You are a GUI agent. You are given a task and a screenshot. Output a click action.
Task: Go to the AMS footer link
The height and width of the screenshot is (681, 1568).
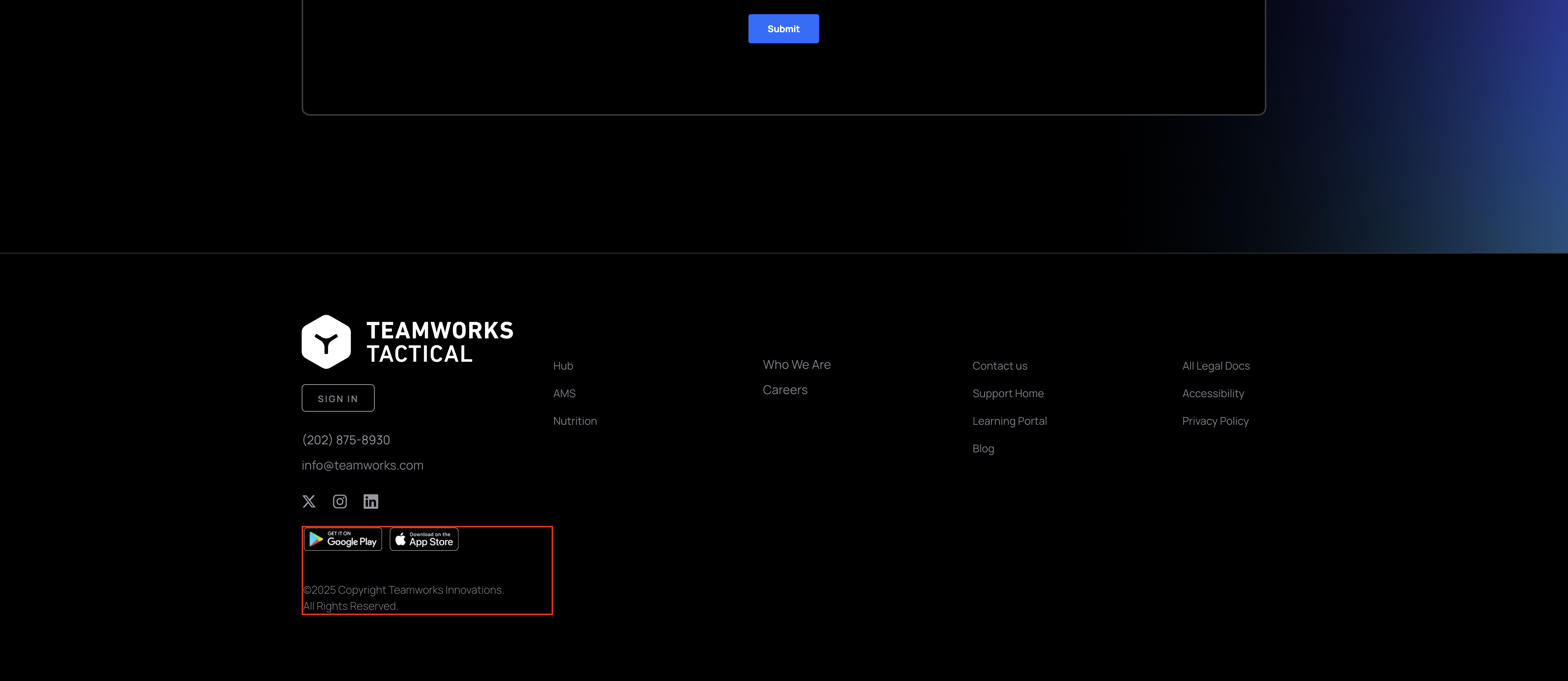[x=564, y=393]
